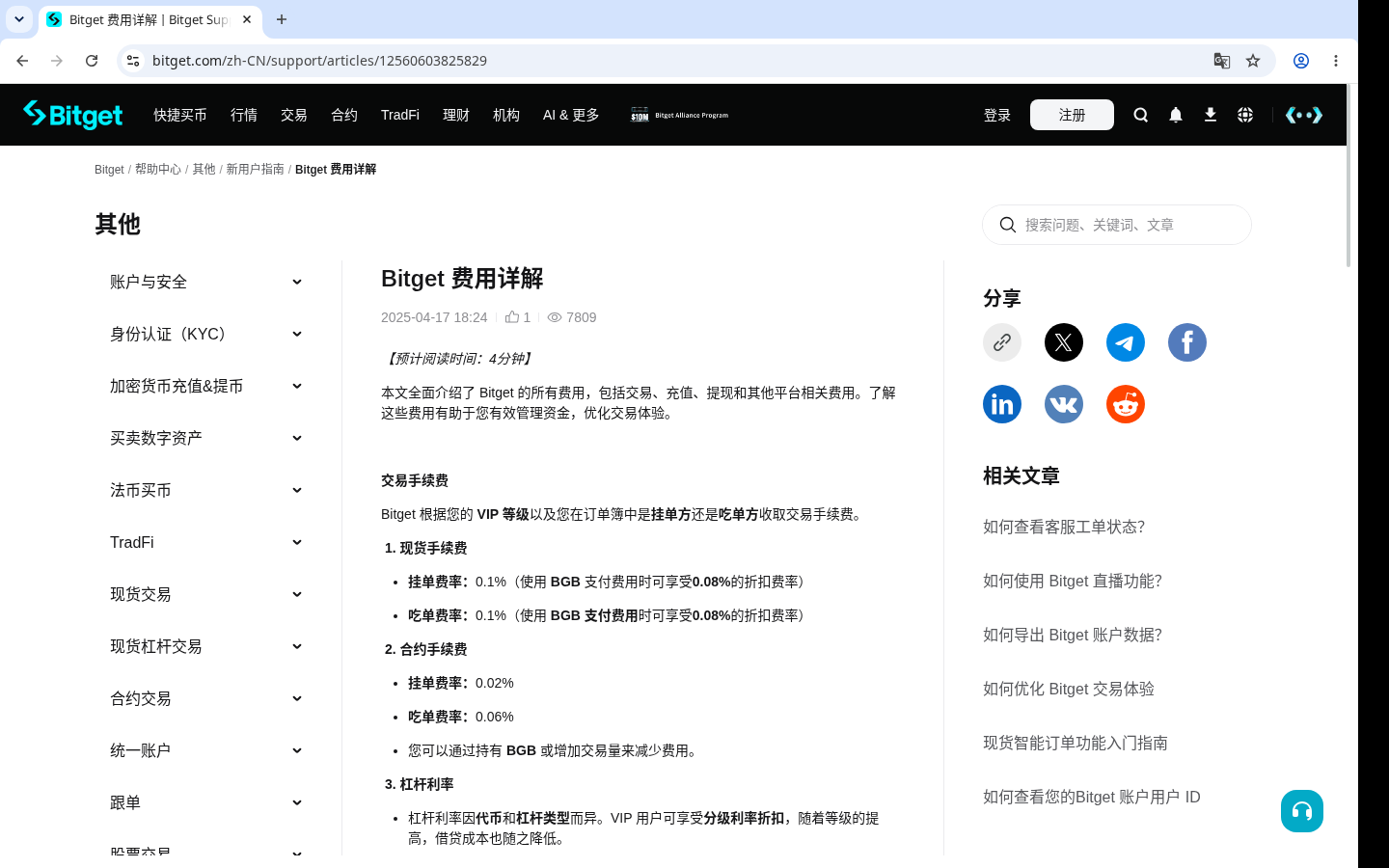Expand the 法币买币 category
This screenshot has width=1389, height=868.
(206, 490)
